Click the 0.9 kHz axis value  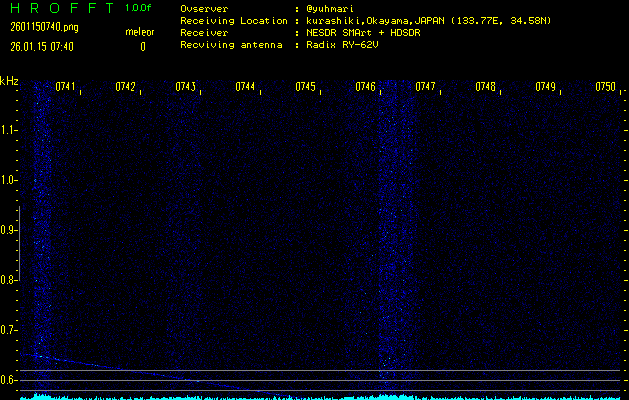7,230
